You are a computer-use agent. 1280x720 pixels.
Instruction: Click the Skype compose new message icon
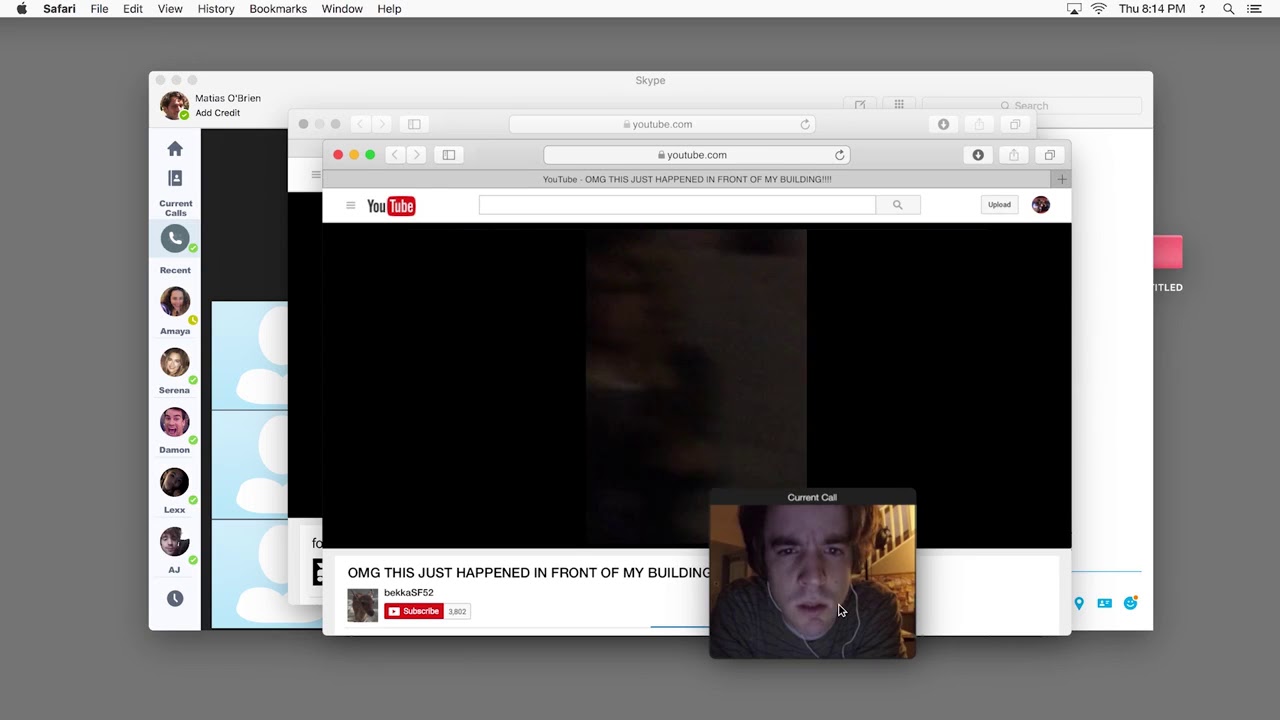pos(860,104)
